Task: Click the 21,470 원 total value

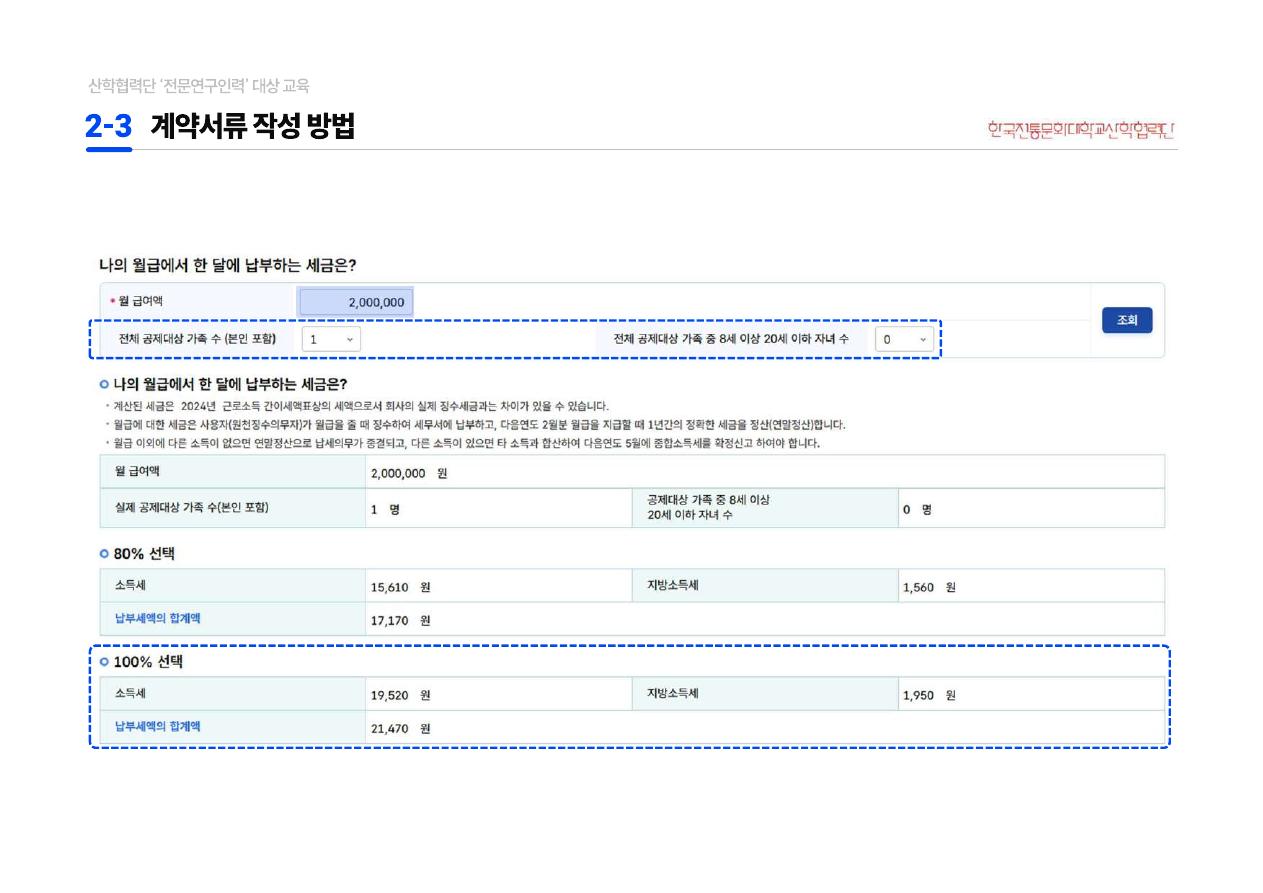Action: [x=401, y=728]
